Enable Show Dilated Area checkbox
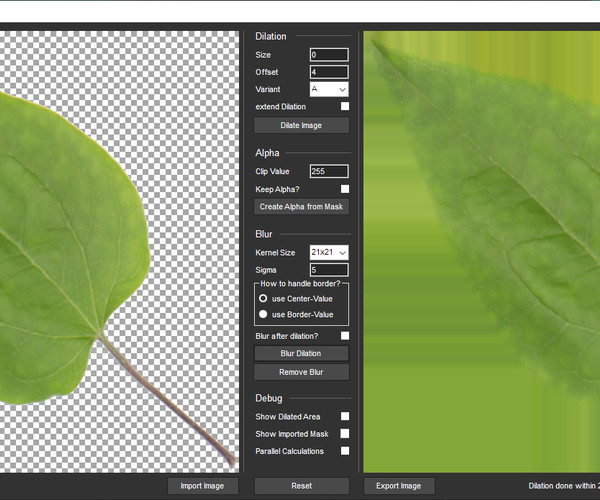Viewport: 600px width, 500px height. (x=345, y=416)
